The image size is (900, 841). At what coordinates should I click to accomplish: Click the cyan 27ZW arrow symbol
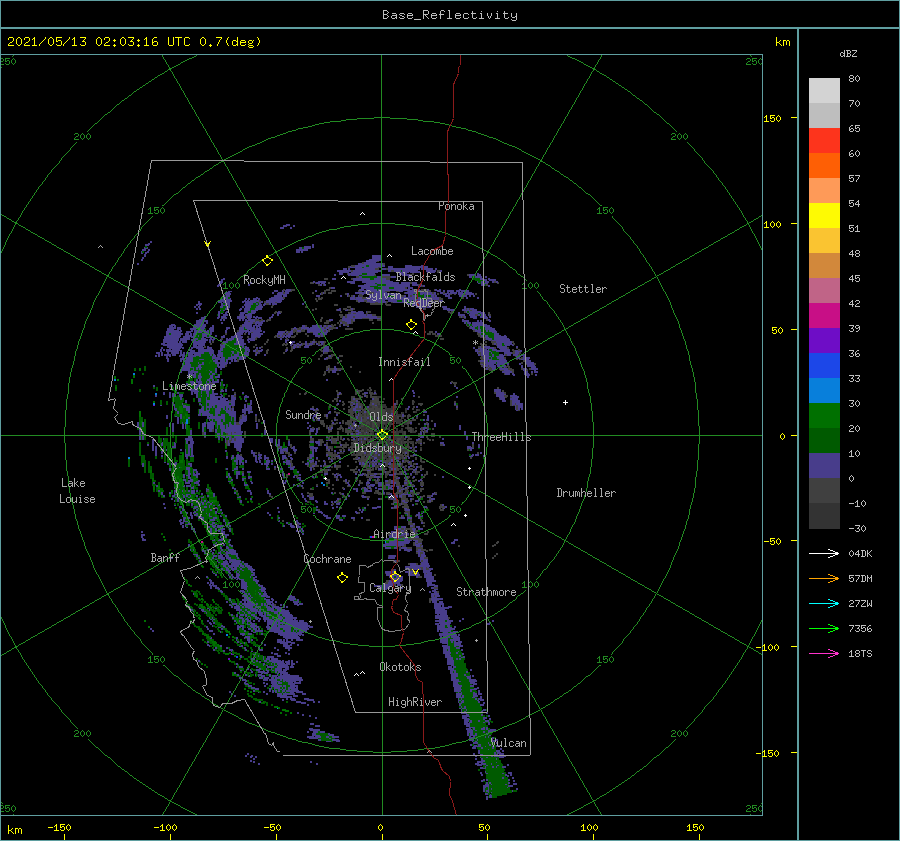824,603
